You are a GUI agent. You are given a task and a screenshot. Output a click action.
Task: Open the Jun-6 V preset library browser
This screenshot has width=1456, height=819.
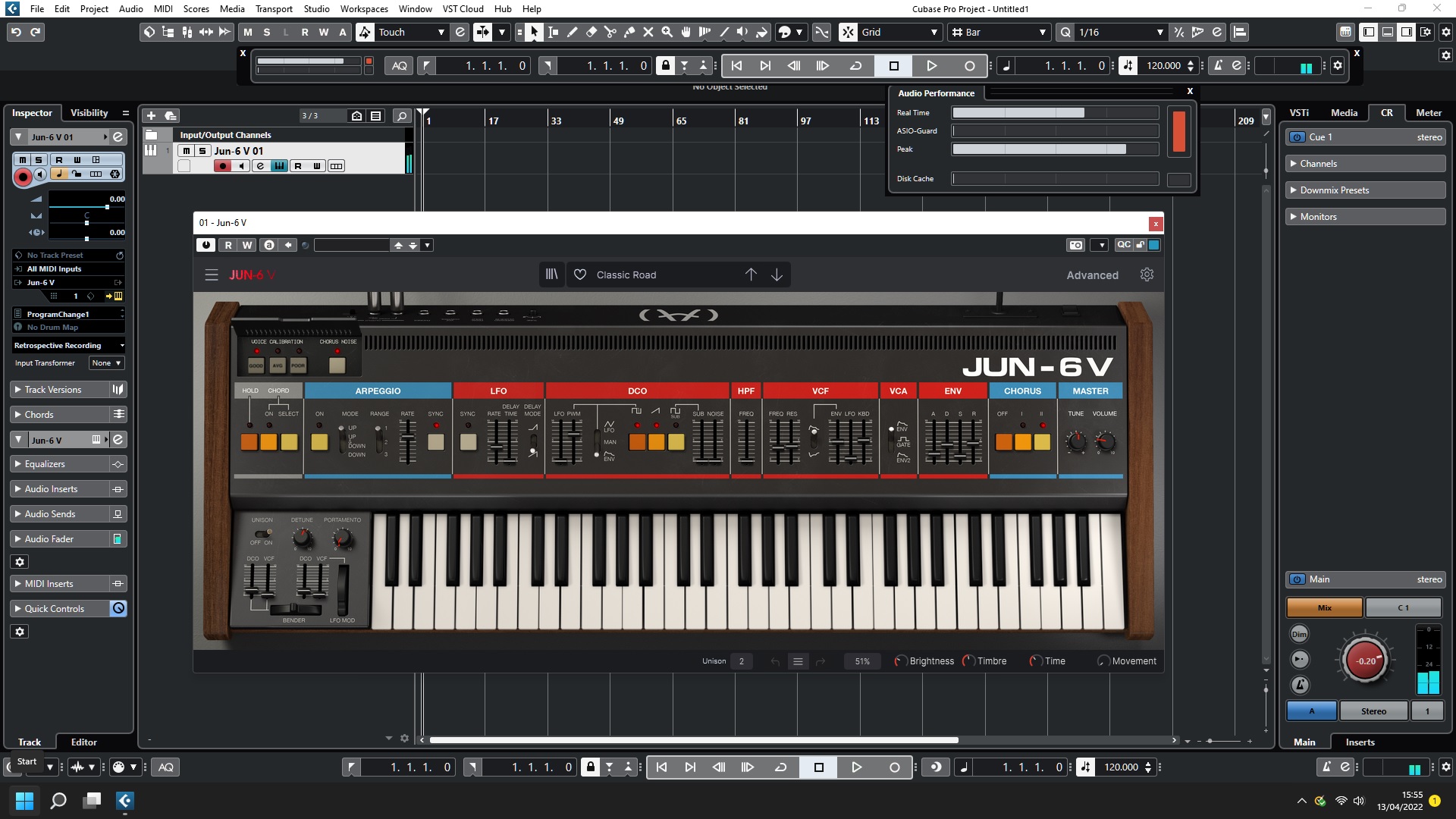552,275
